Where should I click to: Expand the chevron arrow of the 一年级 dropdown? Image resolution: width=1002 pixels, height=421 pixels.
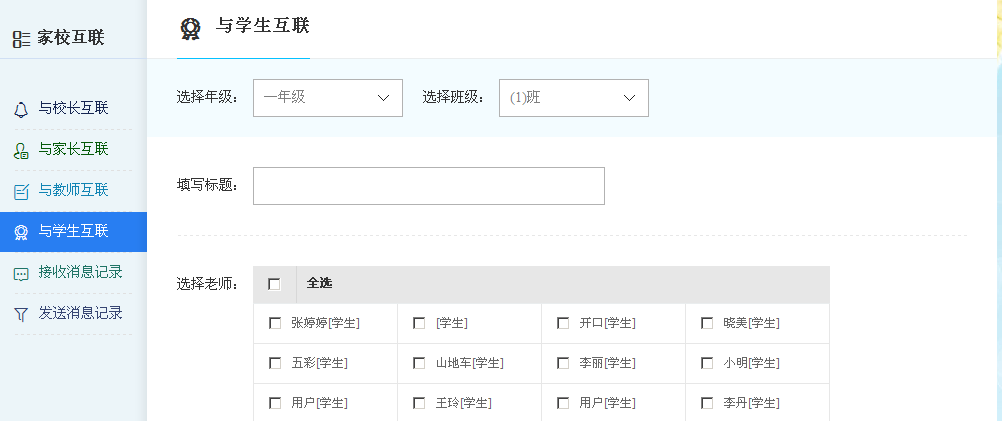click(383, 98)
